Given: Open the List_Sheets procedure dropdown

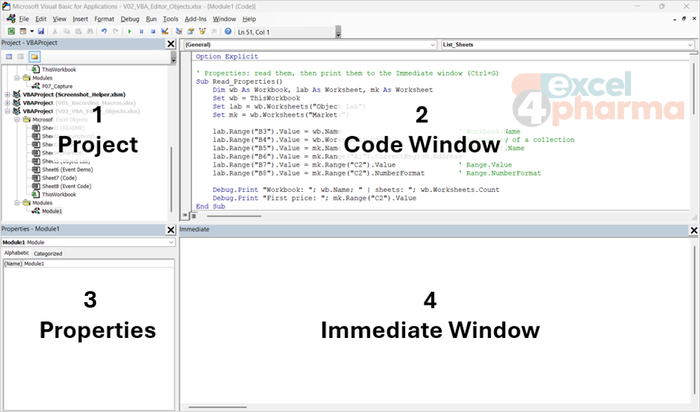Looking at the screenshot, I should (x=567, y=45).
